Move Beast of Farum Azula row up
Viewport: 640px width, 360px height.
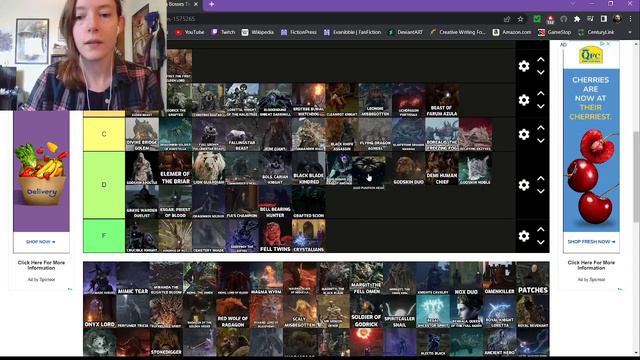click(541, 93)
